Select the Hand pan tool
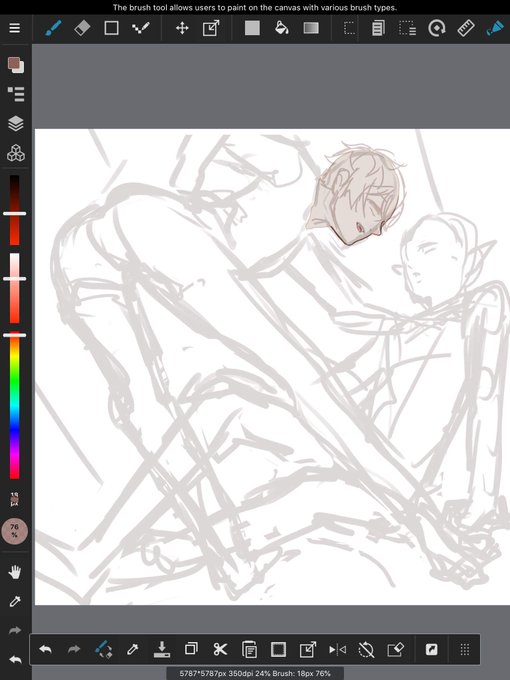Viewport: 510px width, 680px height. tap(15, 572)
